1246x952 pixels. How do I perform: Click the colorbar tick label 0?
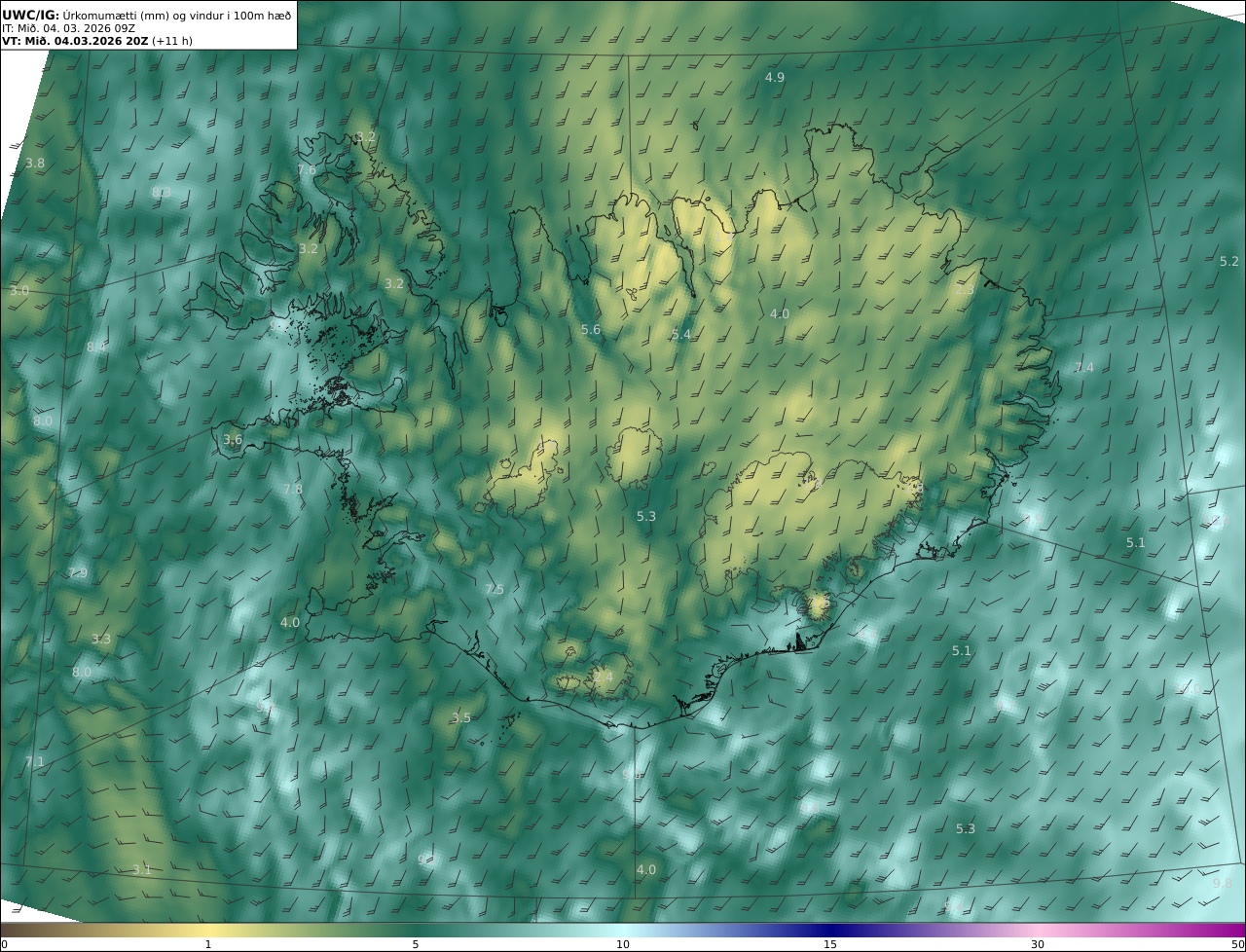(4, 944)
